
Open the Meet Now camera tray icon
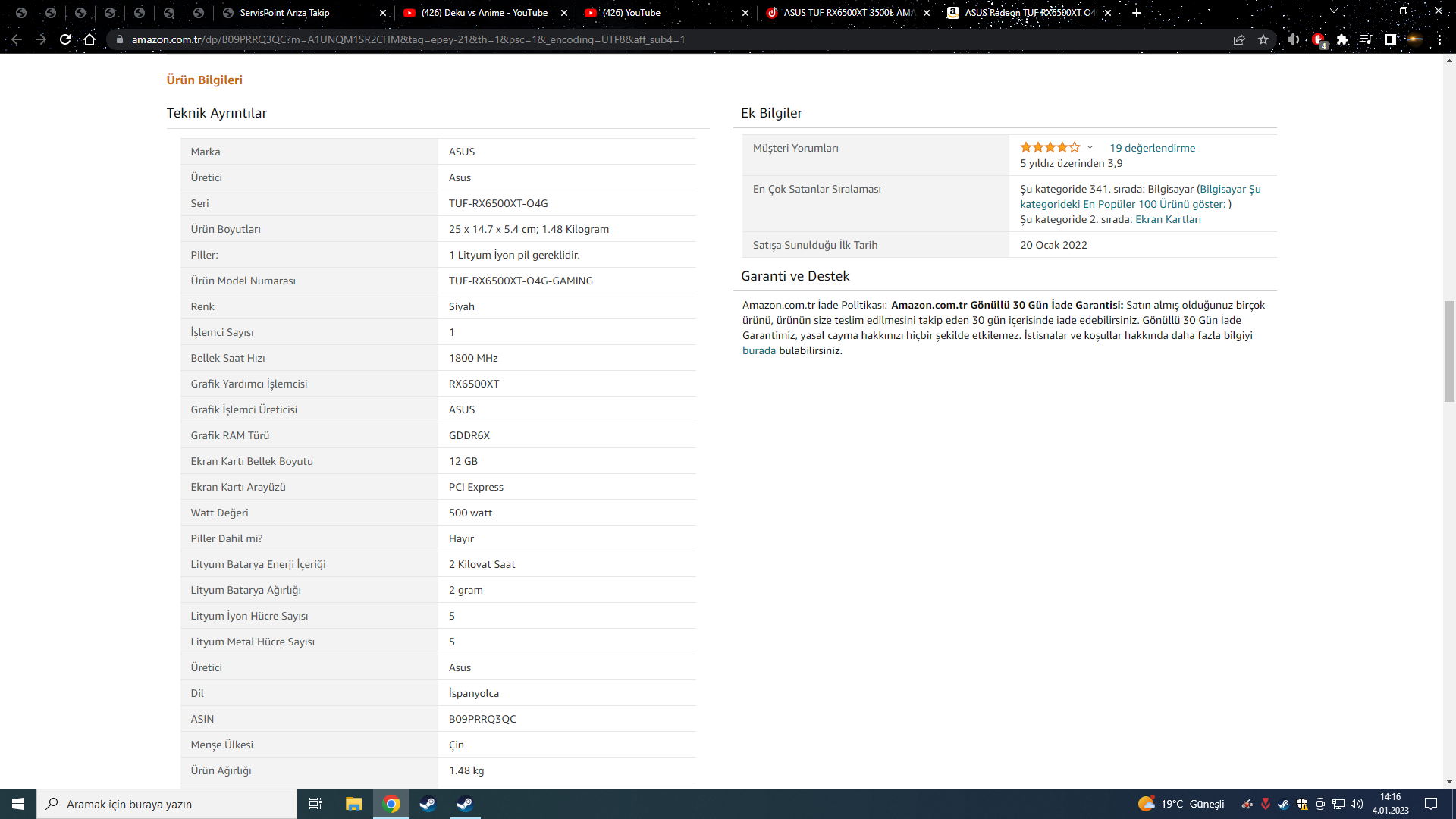(1319, 804)
